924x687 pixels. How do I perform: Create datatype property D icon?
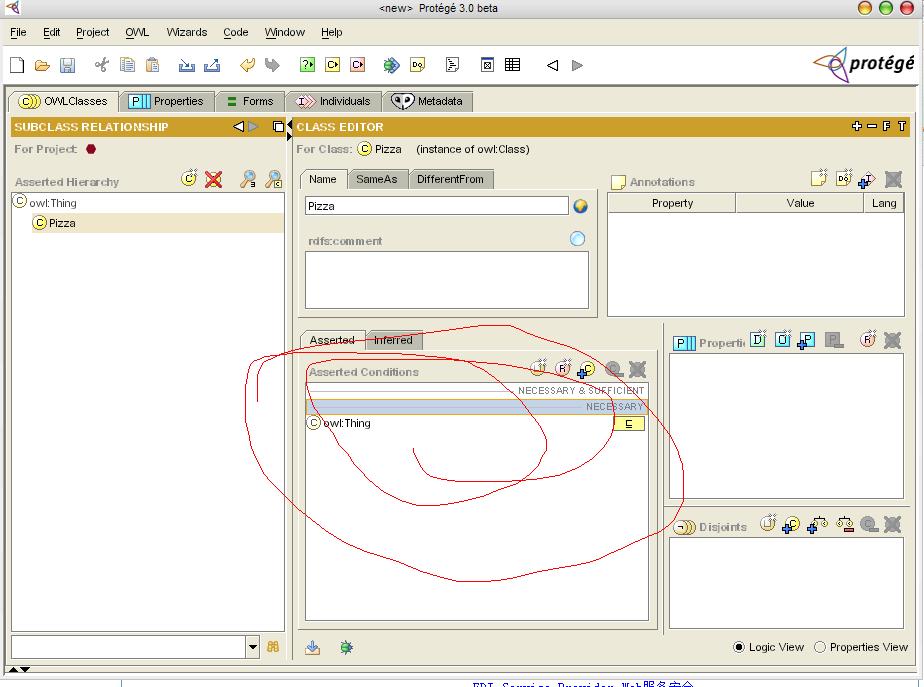(x=758, y=339)
